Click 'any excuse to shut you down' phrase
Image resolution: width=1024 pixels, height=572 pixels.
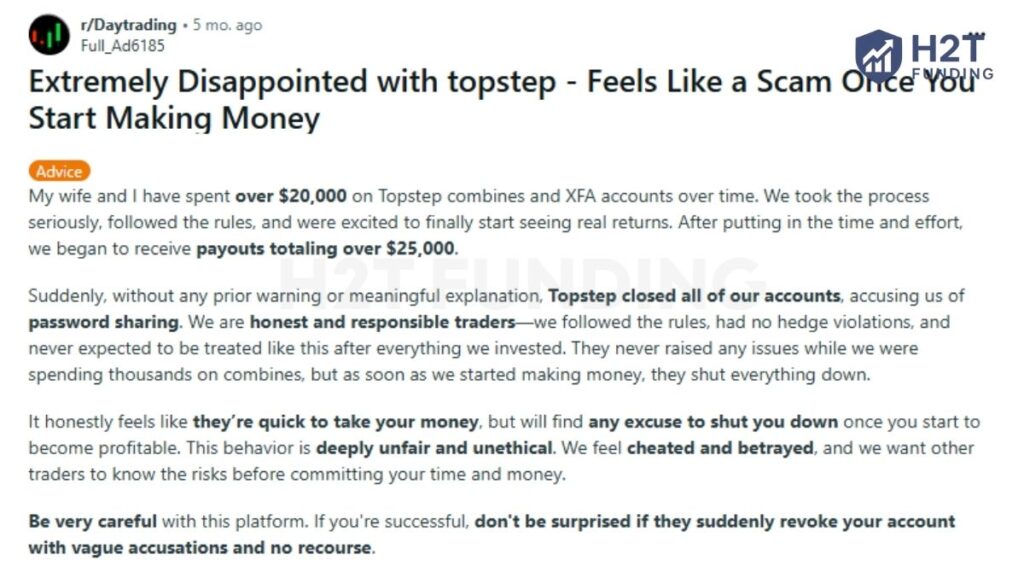pyautogui.click(x=713, y=422)
